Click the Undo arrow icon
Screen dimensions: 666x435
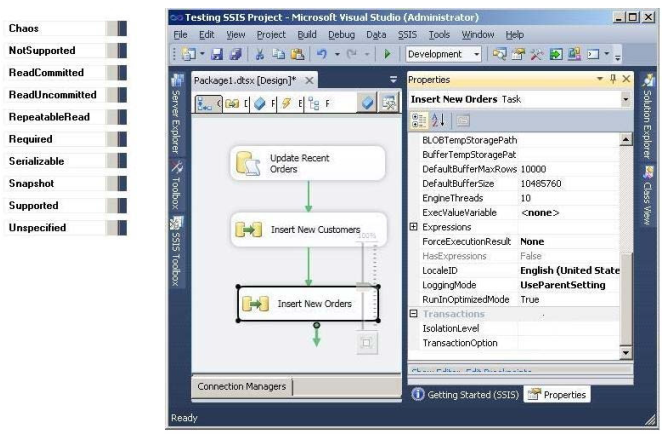pos(322,54)
